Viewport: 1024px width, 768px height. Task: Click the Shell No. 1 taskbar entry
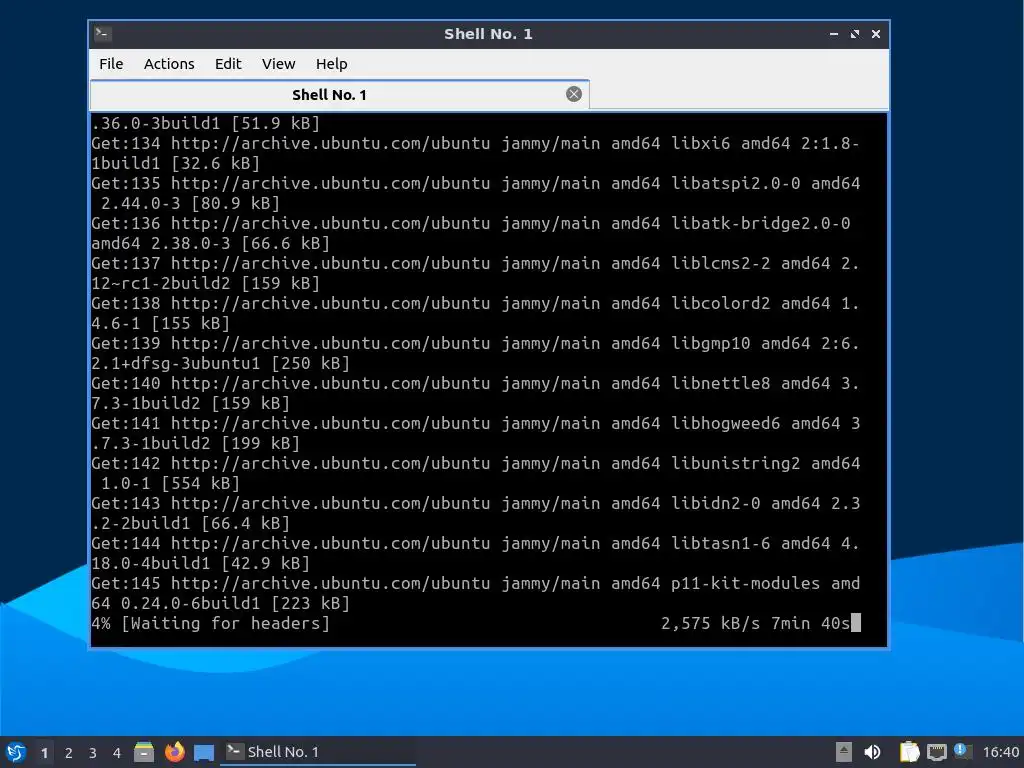318,752
